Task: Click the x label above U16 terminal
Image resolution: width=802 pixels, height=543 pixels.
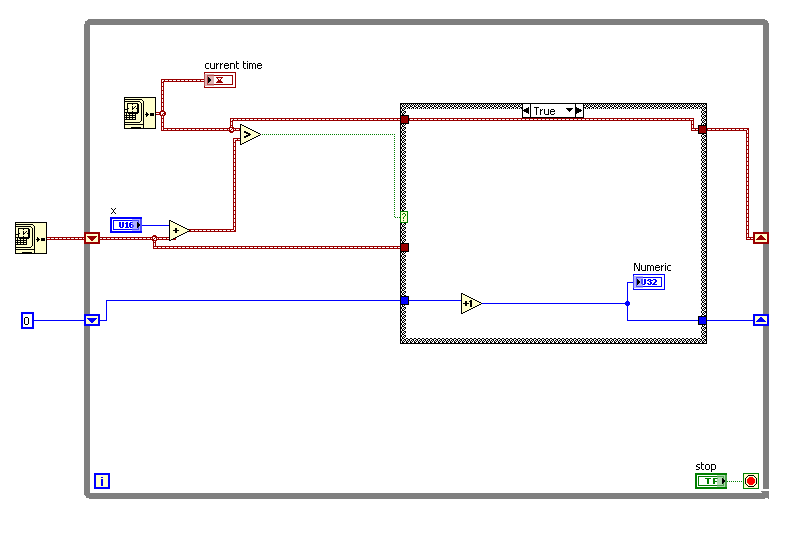Action: tap(114, 211)
